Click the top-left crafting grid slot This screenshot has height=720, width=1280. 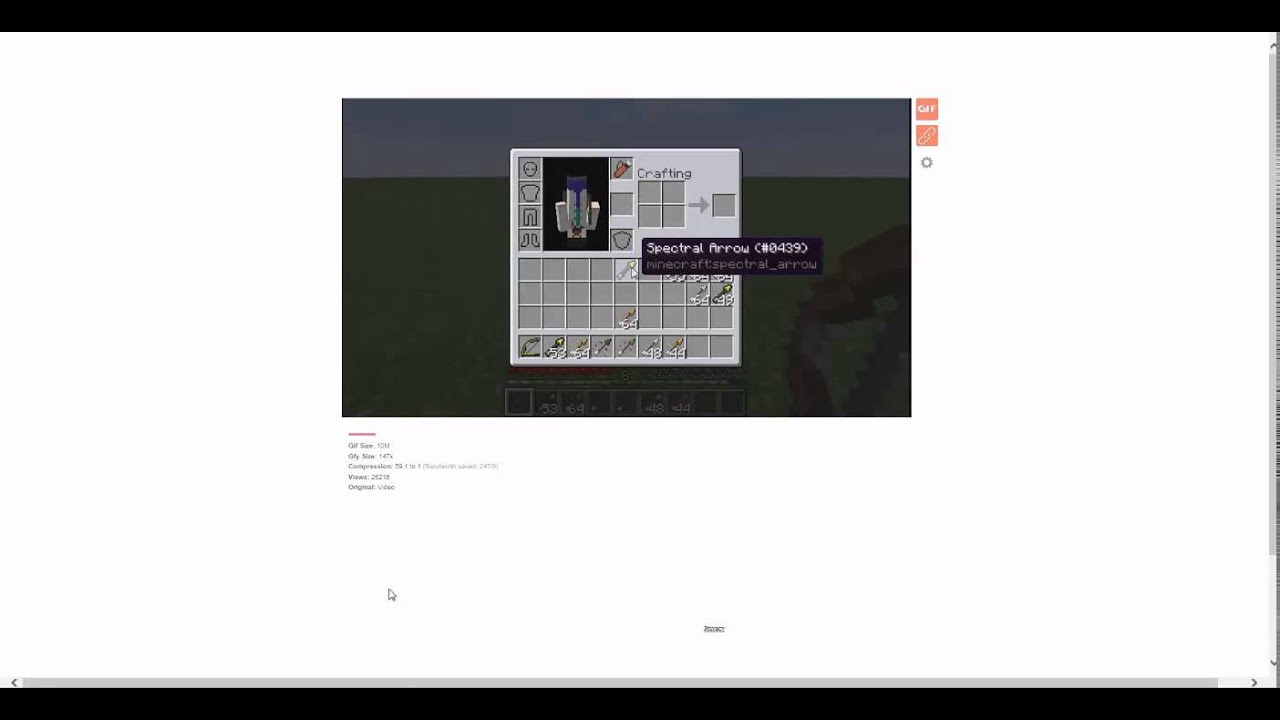point(649,193)
